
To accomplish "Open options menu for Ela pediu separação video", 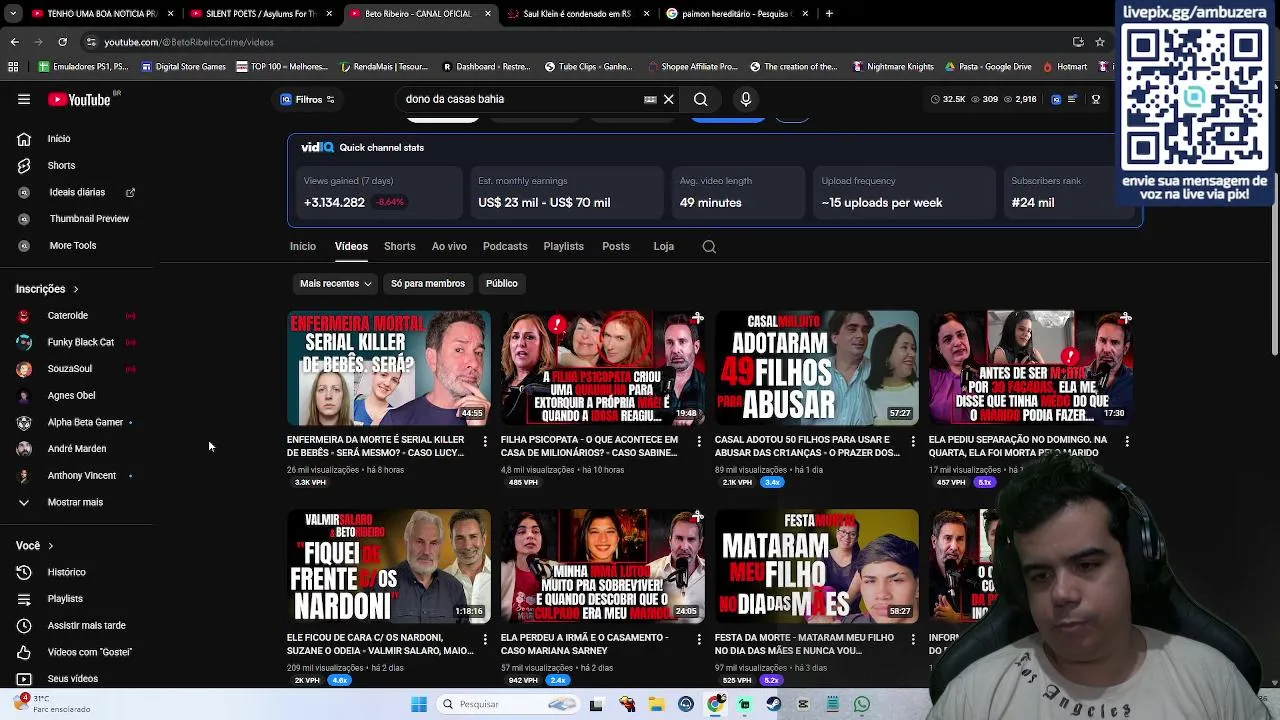I will (1127, 441).
